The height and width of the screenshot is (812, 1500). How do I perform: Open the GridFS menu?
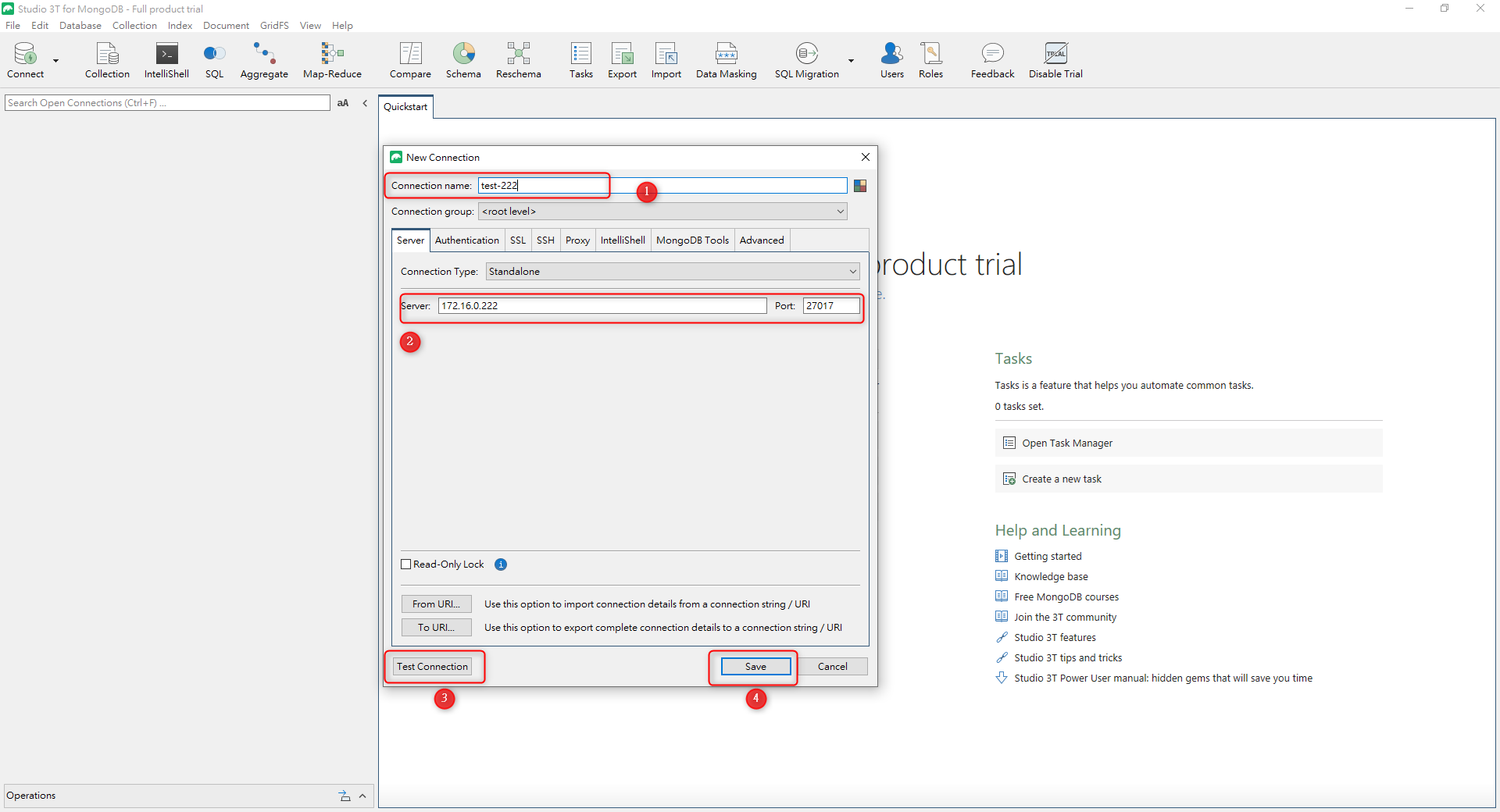[x=274, y=26]
